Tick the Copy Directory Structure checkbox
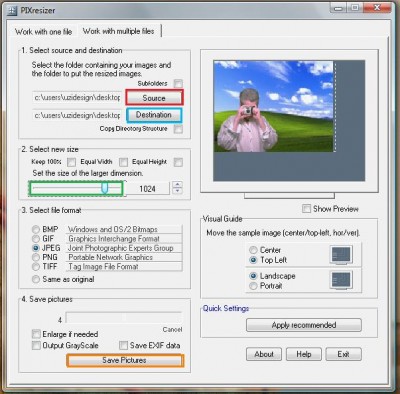The height and width of the screenshot is (394, 400). (178, 129)
